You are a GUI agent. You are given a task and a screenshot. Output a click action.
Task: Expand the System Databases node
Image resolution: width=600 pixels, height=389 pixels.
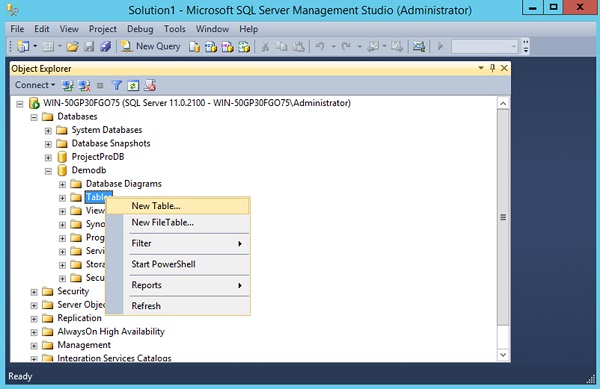(48, 131)
